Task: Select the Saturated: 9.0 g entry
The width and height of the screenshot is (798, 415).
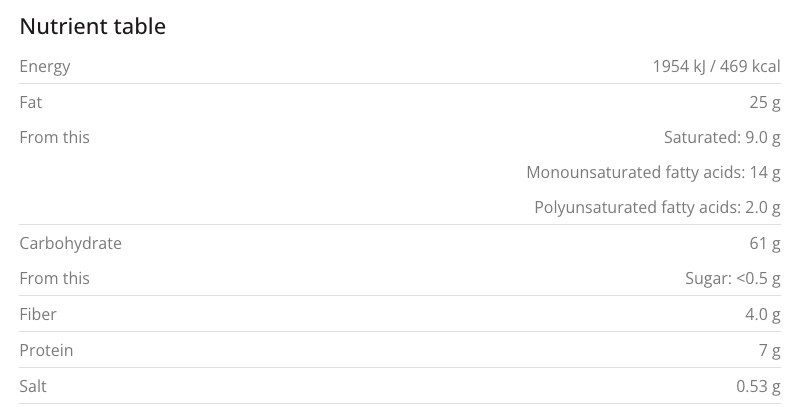Action: pyautogui.click(x=721, y=138)
